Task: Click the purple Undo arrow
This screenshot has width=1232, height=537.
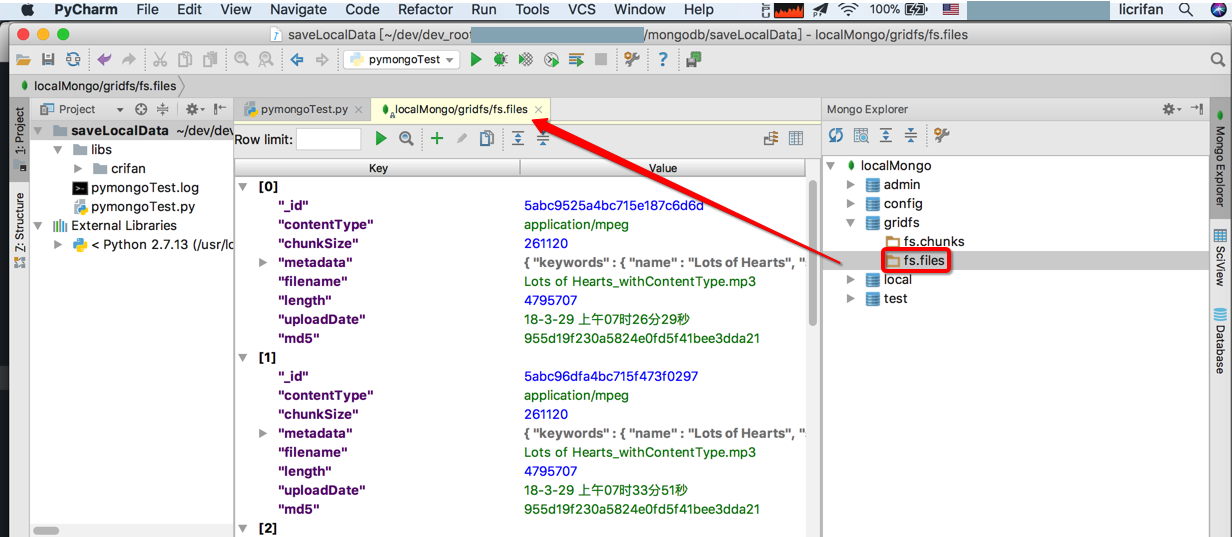Action: [x=104, y=60]
